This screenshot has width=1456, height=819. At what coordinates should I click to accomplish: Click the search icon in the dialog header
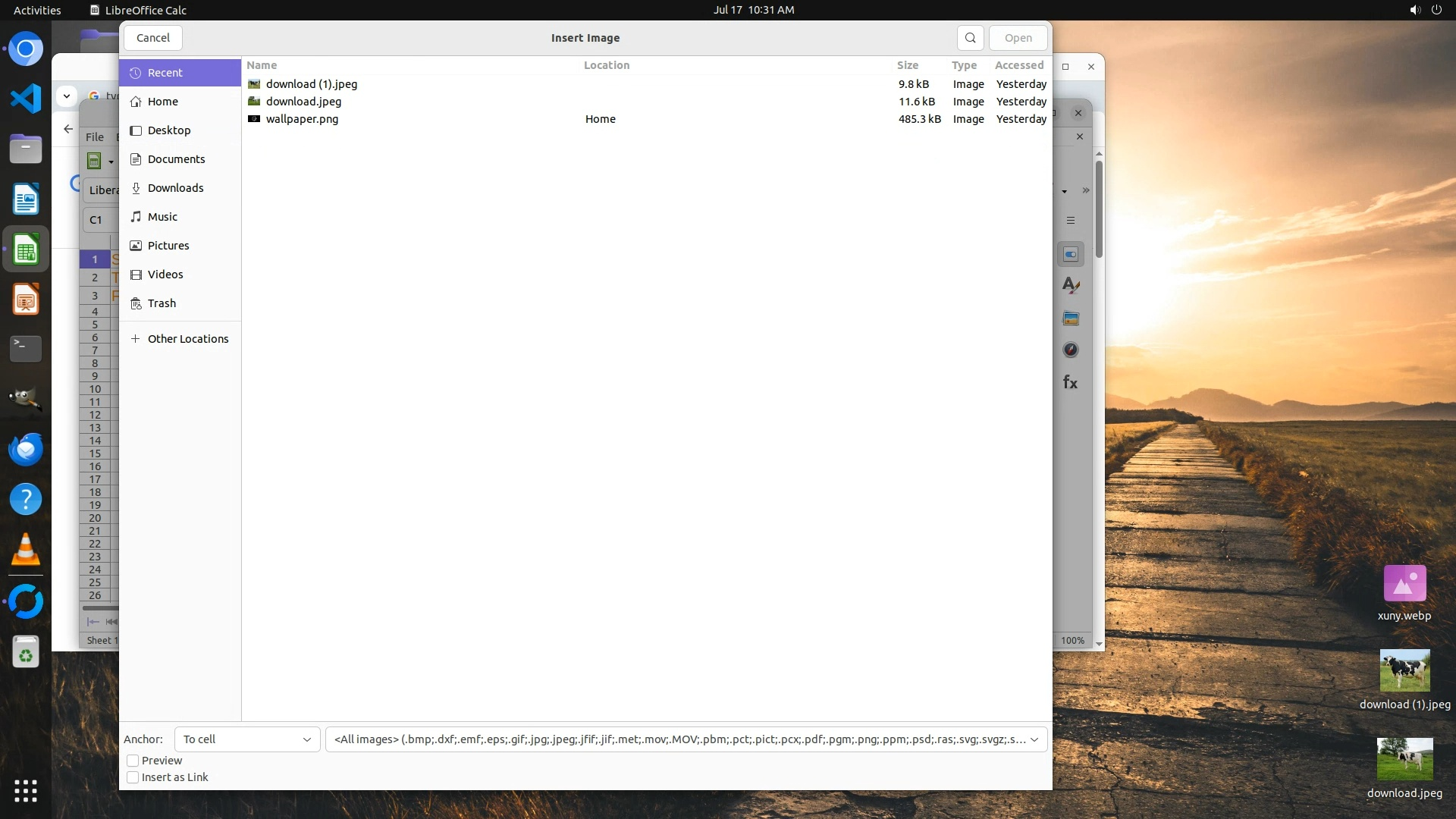pos(970,38)
